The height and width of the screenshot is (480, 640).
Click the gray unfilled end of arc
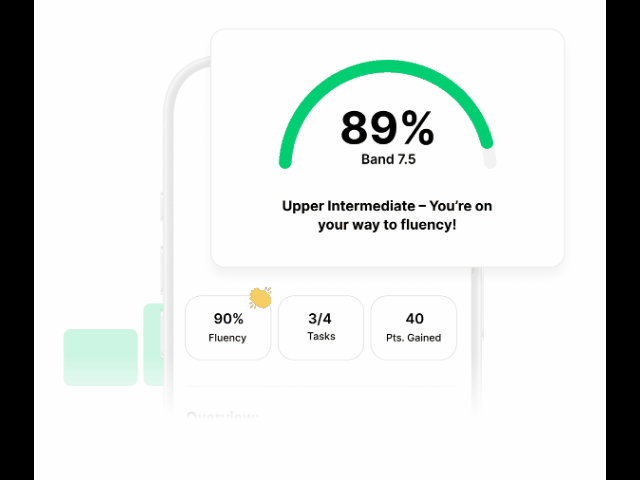489,159
